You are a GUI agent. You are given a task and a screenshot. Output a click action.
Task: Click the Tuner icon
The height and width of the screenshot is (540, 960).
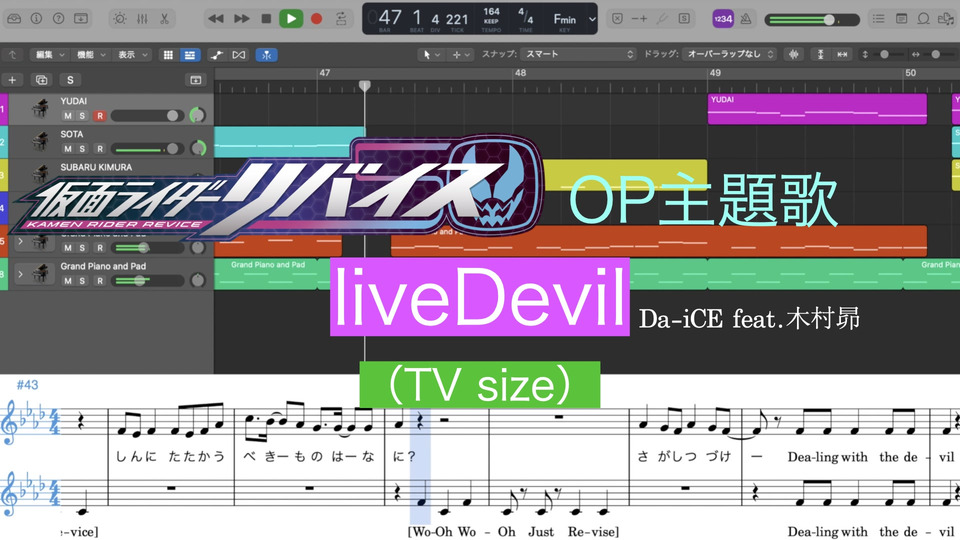coord(662,18)
